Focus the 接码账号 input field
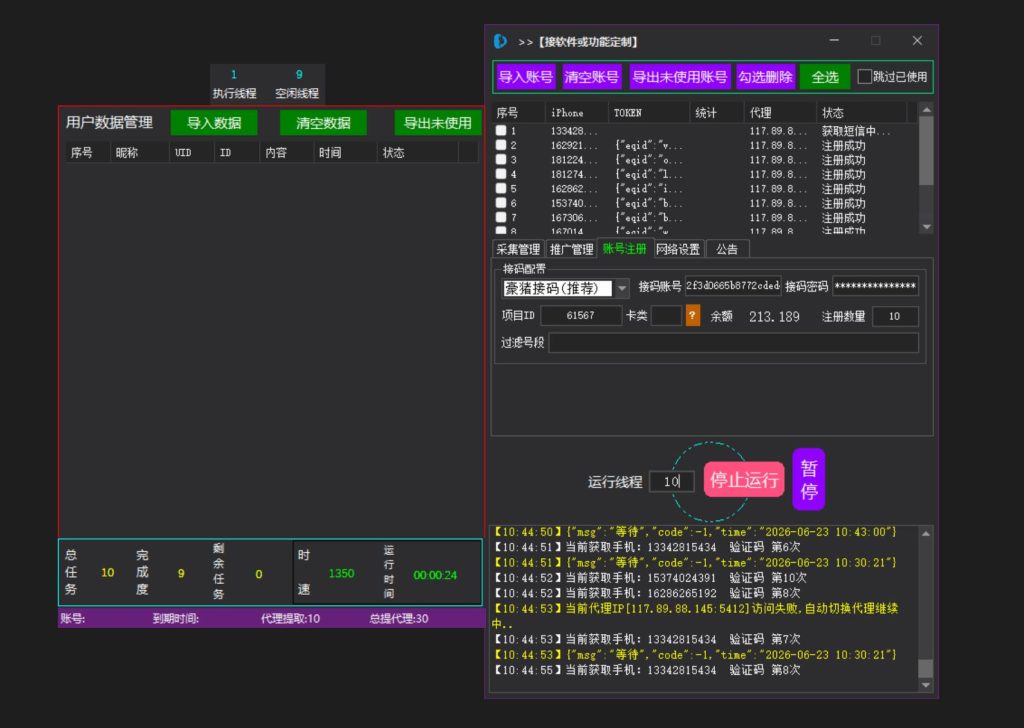The width and height of the screenshot is (1024, 728). click(x=733, y=286)
